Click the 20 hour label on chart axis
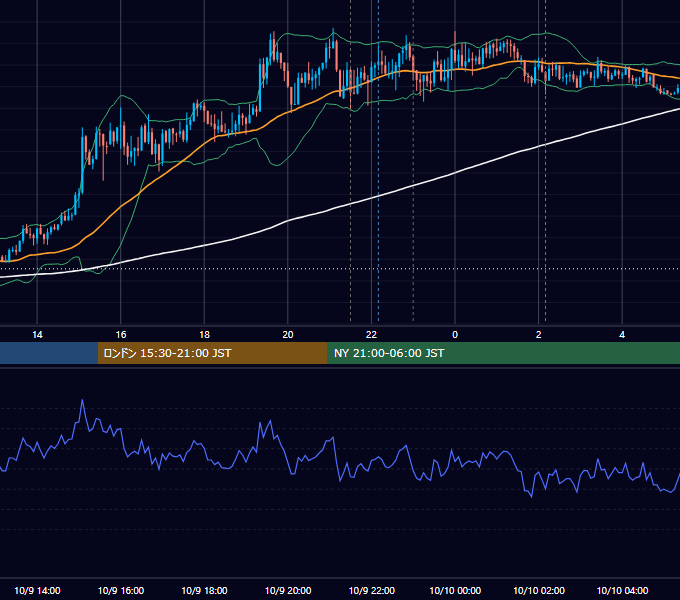Viewport: 680px width, 600px height. pos(288,335)
